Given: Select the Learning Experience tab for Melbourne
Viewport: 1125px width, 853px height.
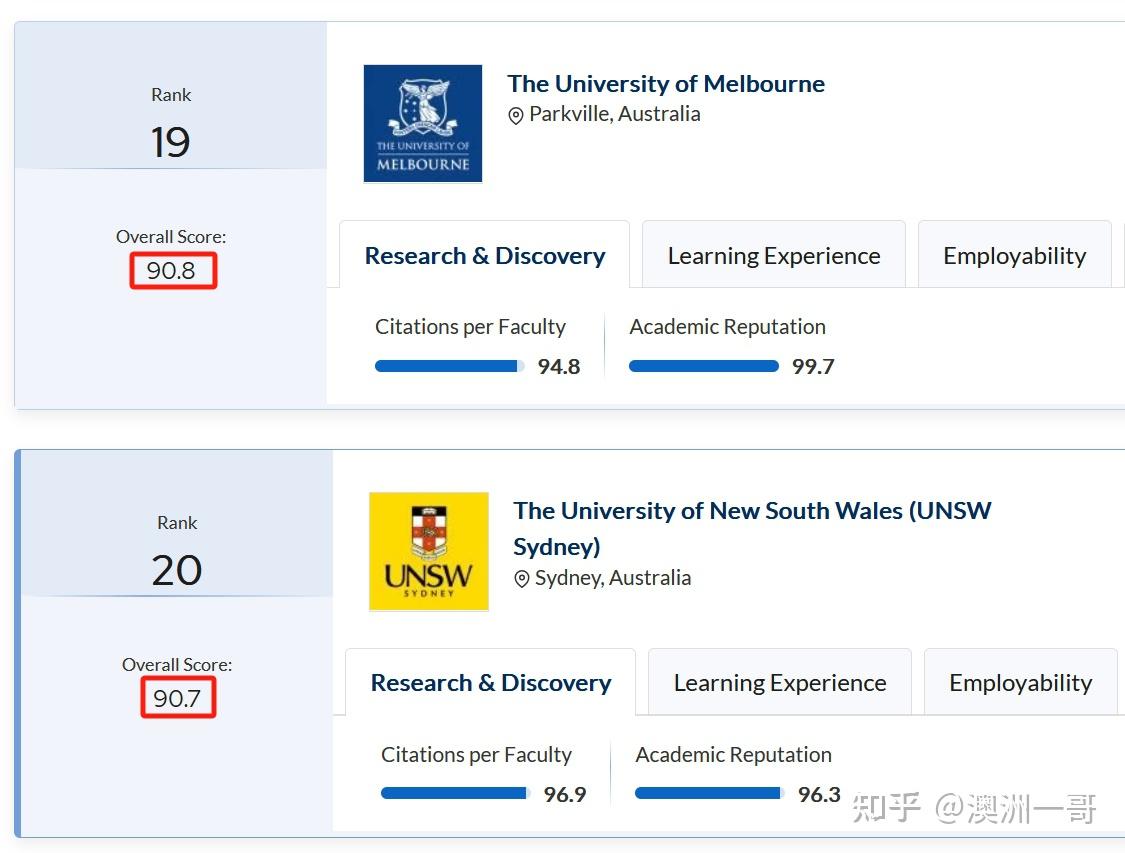Looking at the screenshot, I should 773,255.
